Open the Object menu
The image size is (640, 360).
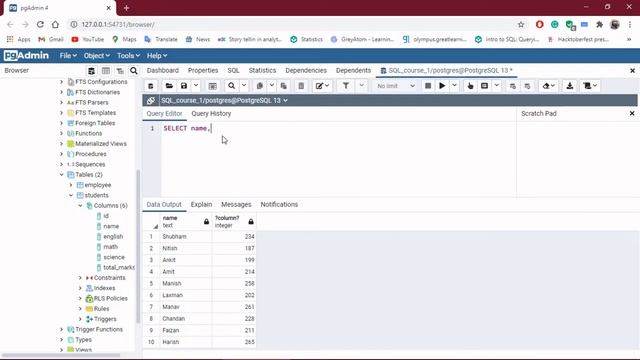click(96, 56)
